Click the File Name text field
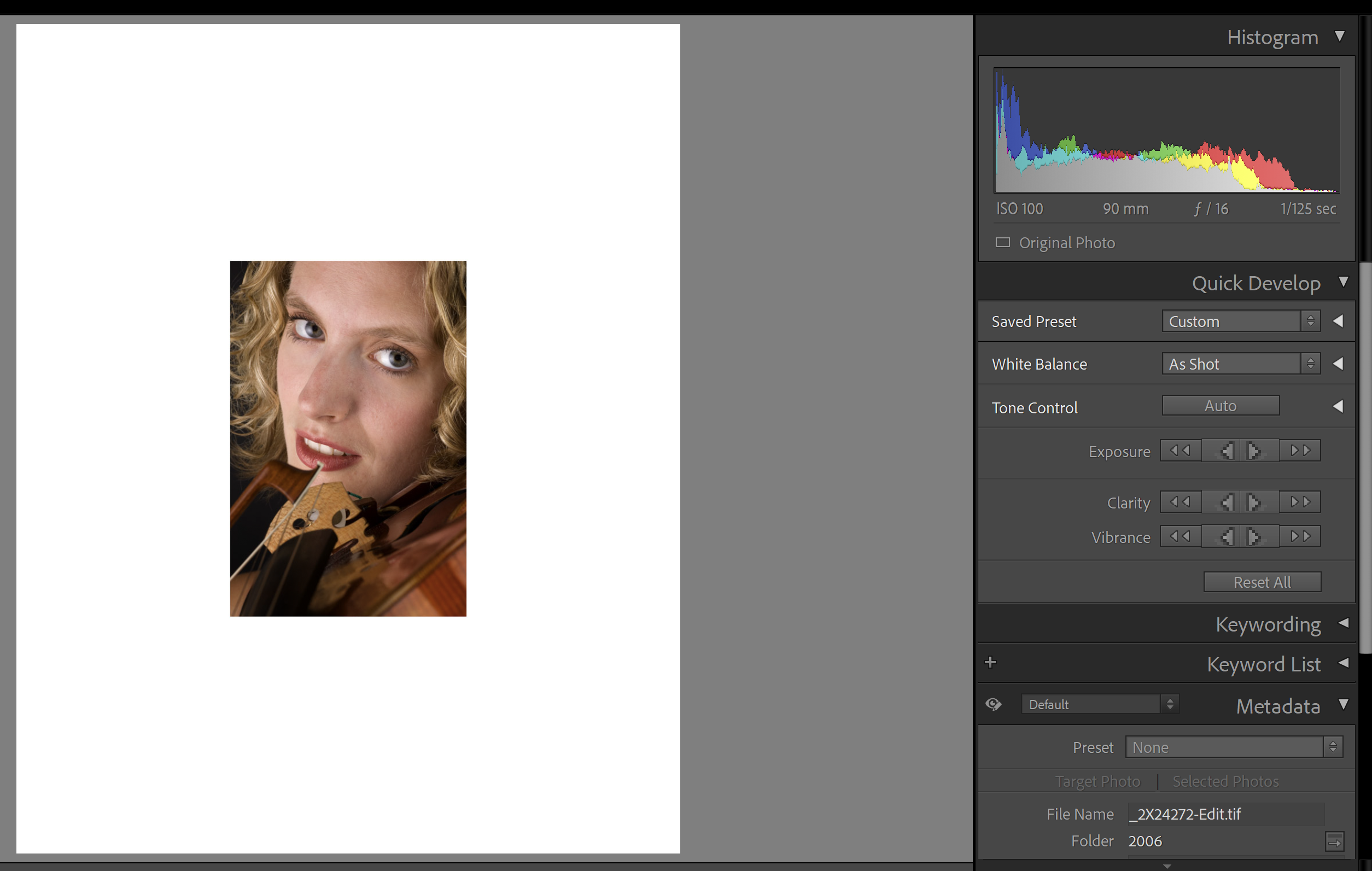The image size is (1372, 871). click(1225, 814)
